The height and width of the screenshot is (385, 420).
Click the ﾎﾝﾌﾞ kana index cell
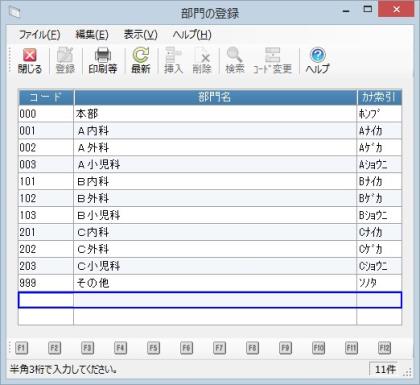click(379, 114)
